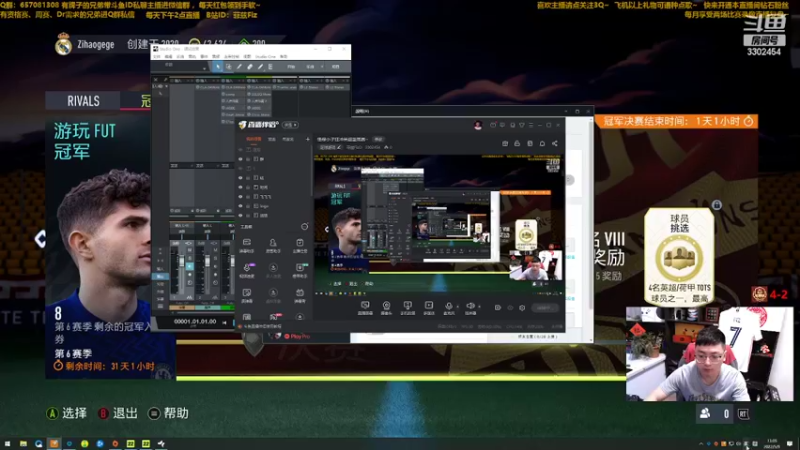Switch to the RIVALS tab in the game
Image resolution: width=800 pixels, height=450 pixels.
(83, 101)
